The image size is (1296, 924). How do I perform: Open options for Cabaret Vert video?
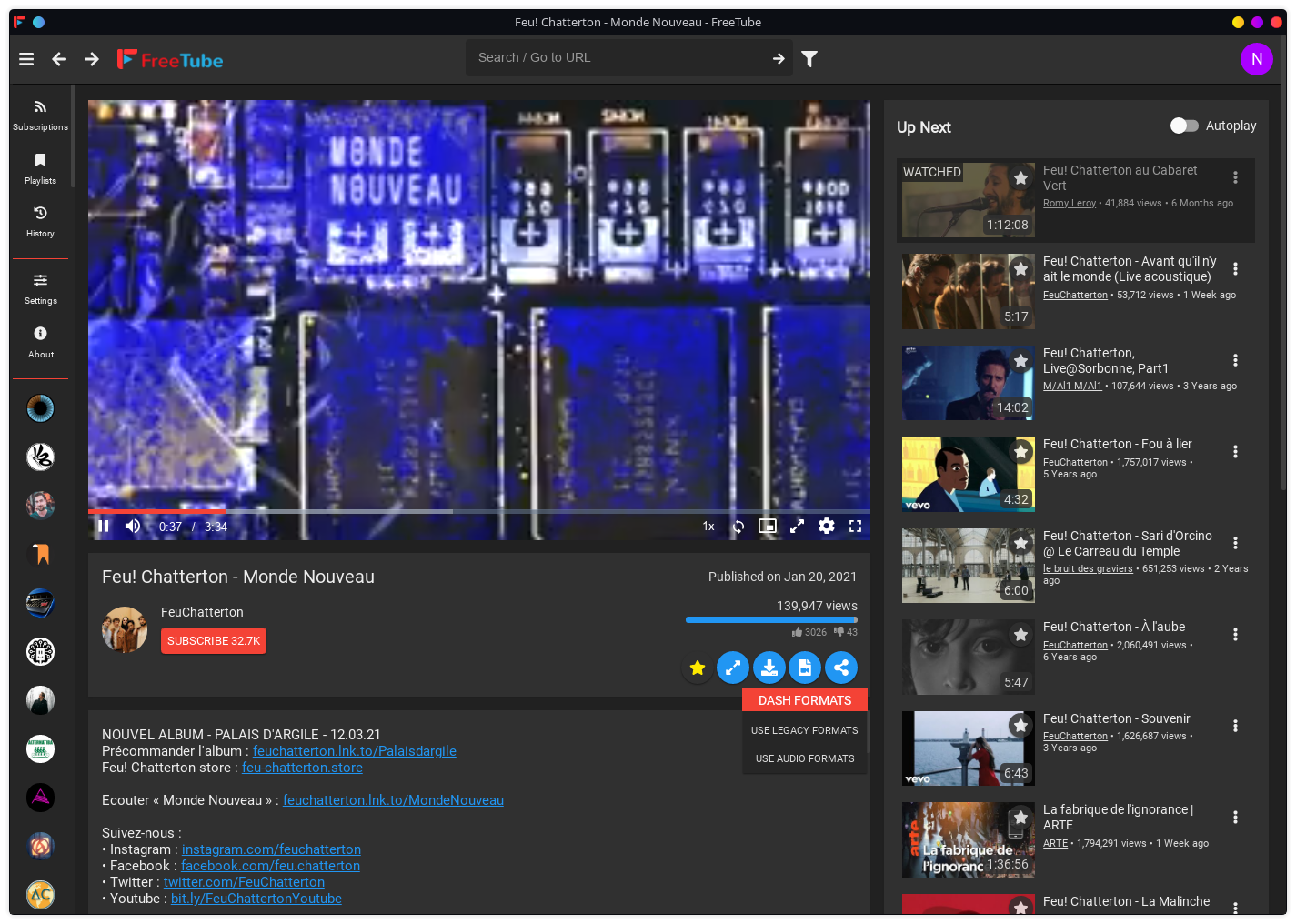tap(1235, 177)
